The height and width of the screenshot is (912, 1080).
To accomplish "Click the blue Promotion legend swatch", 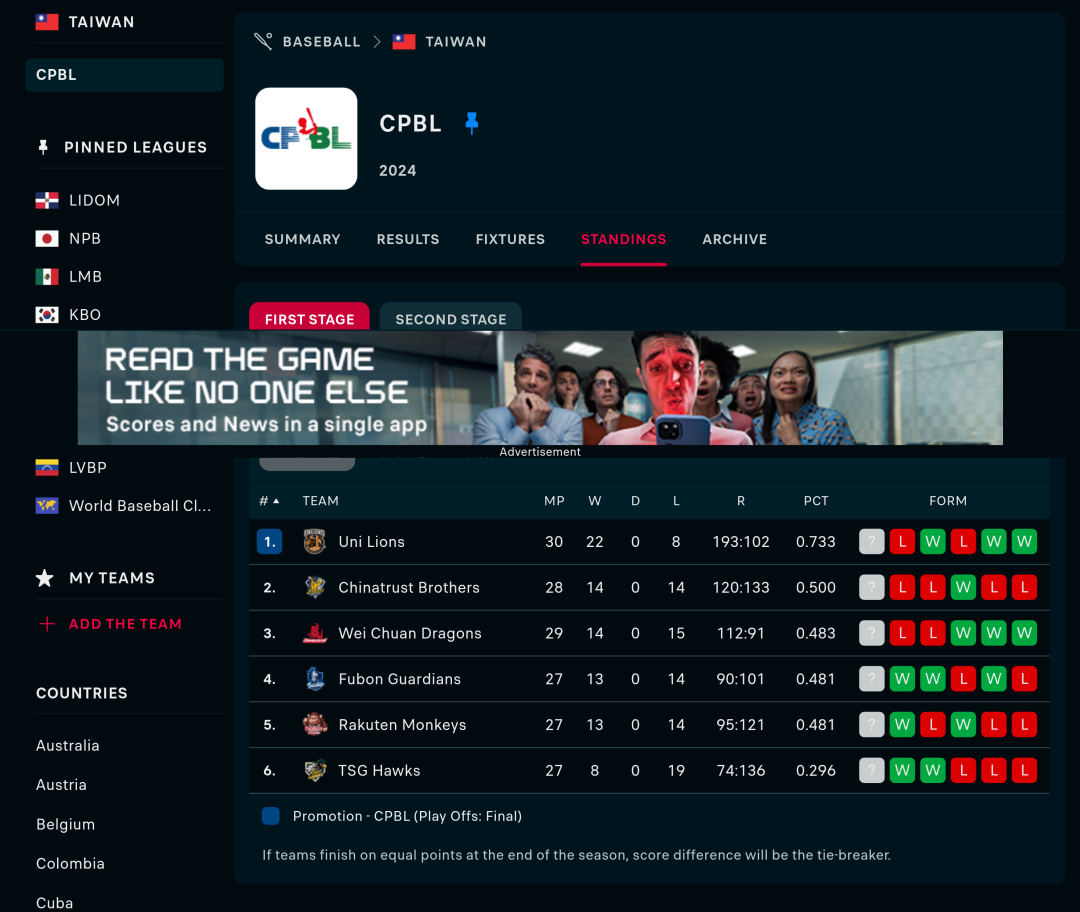I will pos(271,816).
